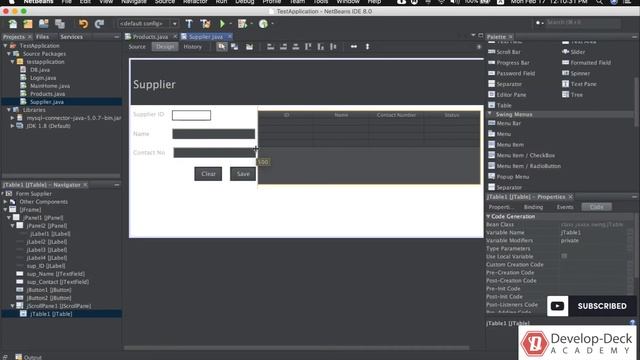Screen dimensions: 640x360
Task: Click the Profile Project toolbar icon
Action: pos(263,24)
